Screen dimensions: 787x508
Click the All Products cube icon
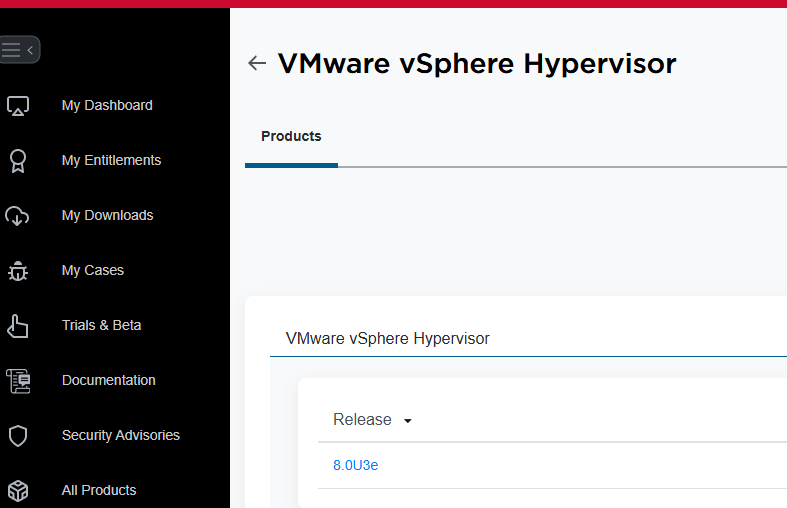(x=18, y=491)
